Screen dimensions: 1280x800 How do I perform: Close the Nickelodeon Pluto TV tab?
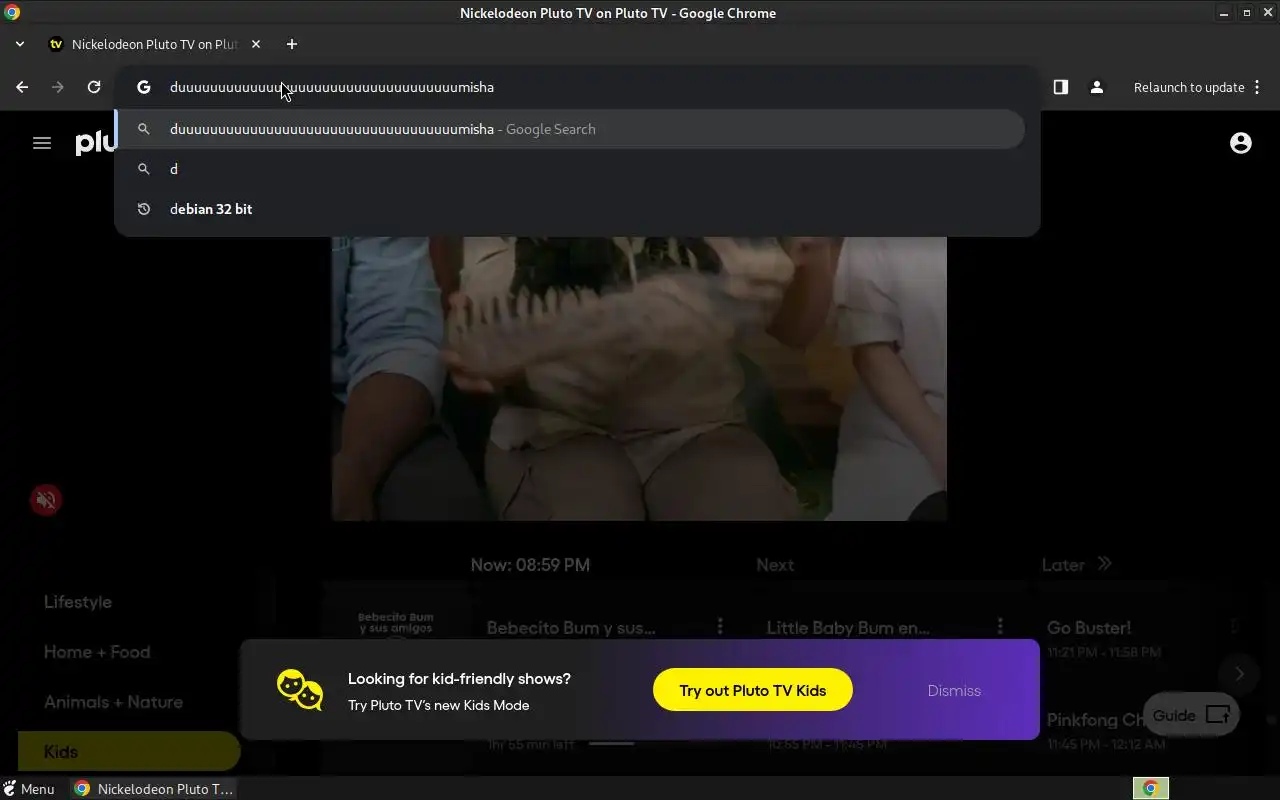point(256,44)
